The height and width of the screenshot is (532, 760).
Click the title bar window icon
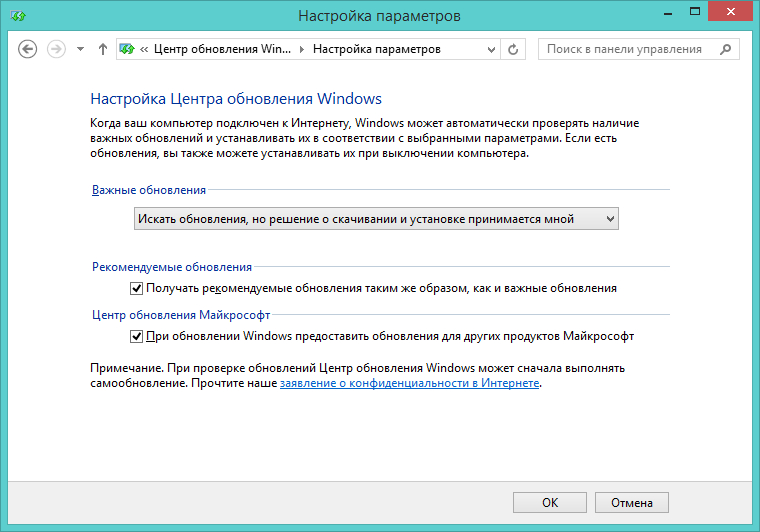(18, 16)
